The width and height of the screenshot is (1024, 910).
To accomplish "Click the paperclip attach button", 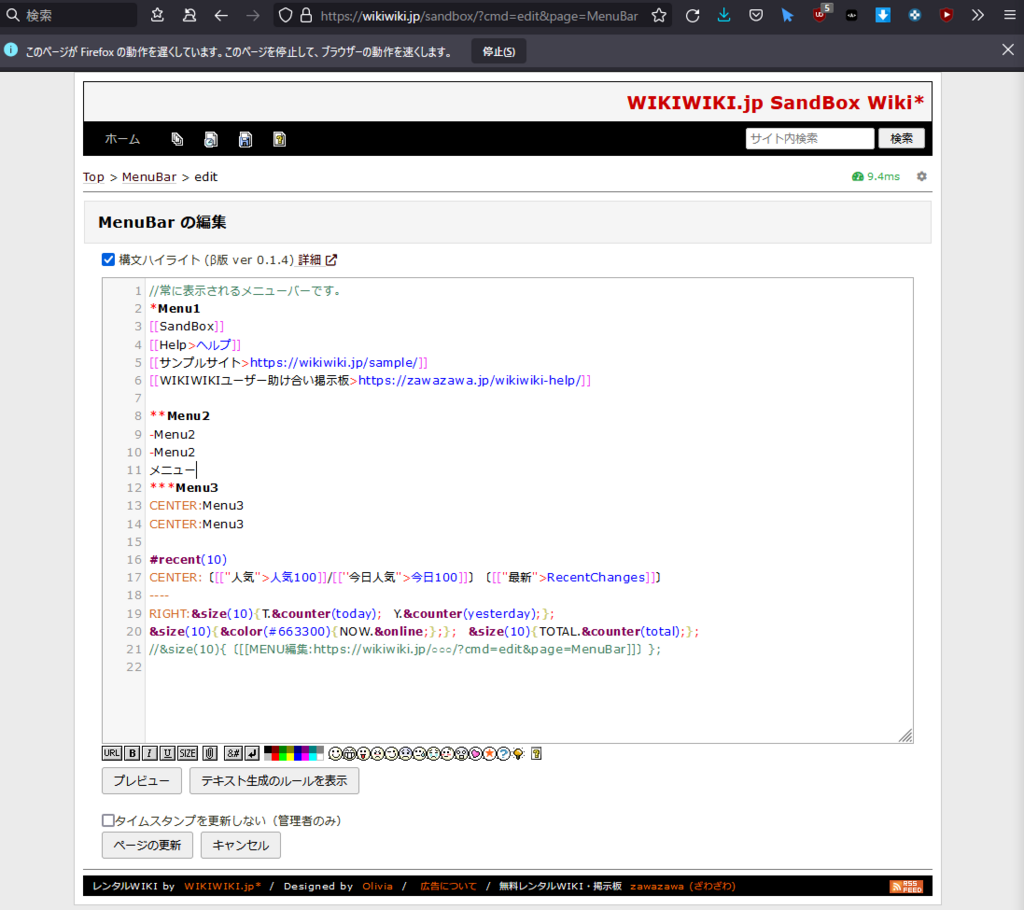I will click(x=210, y=753).
